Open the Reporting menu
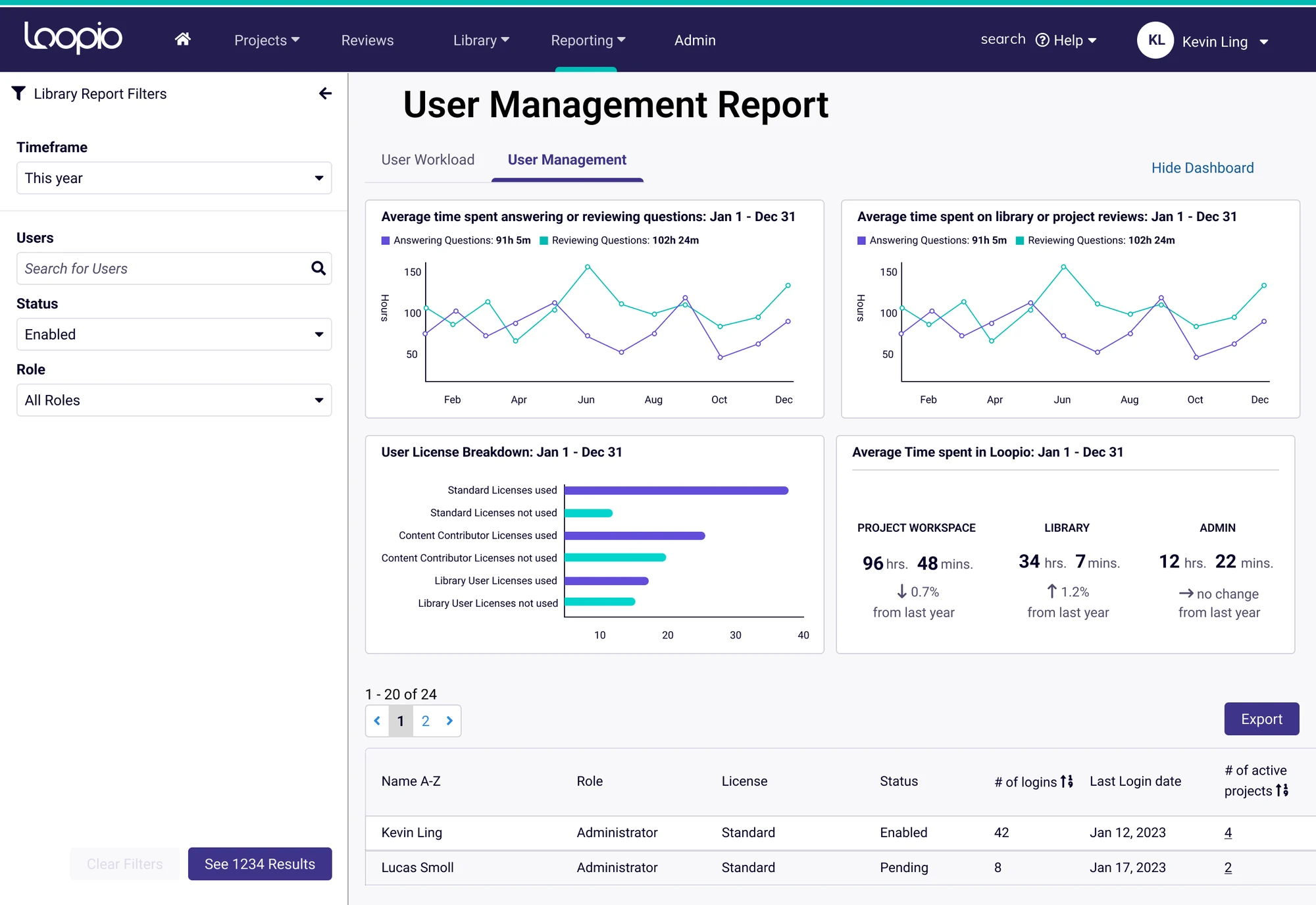 588,40
